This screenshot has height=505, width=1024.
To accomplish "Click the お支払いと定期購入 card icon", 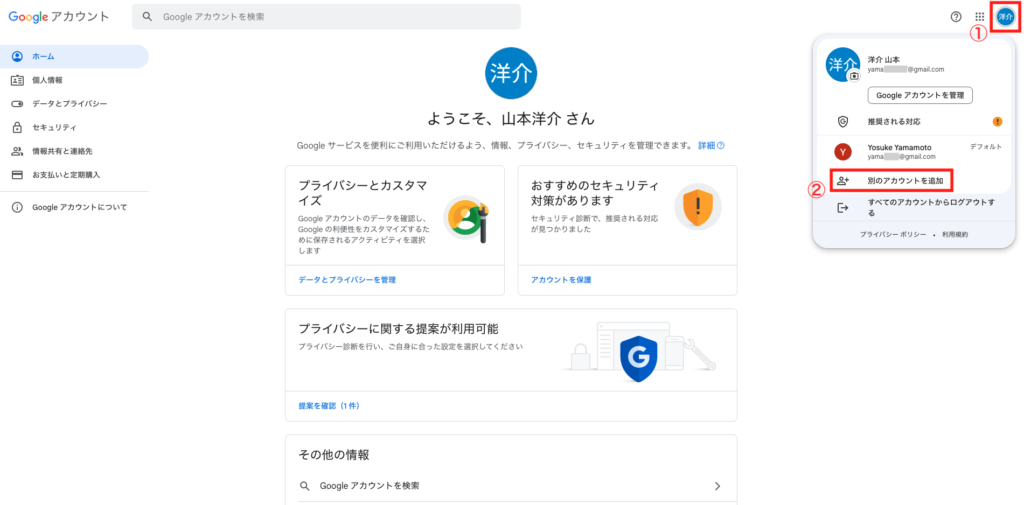I will [18, 175].
